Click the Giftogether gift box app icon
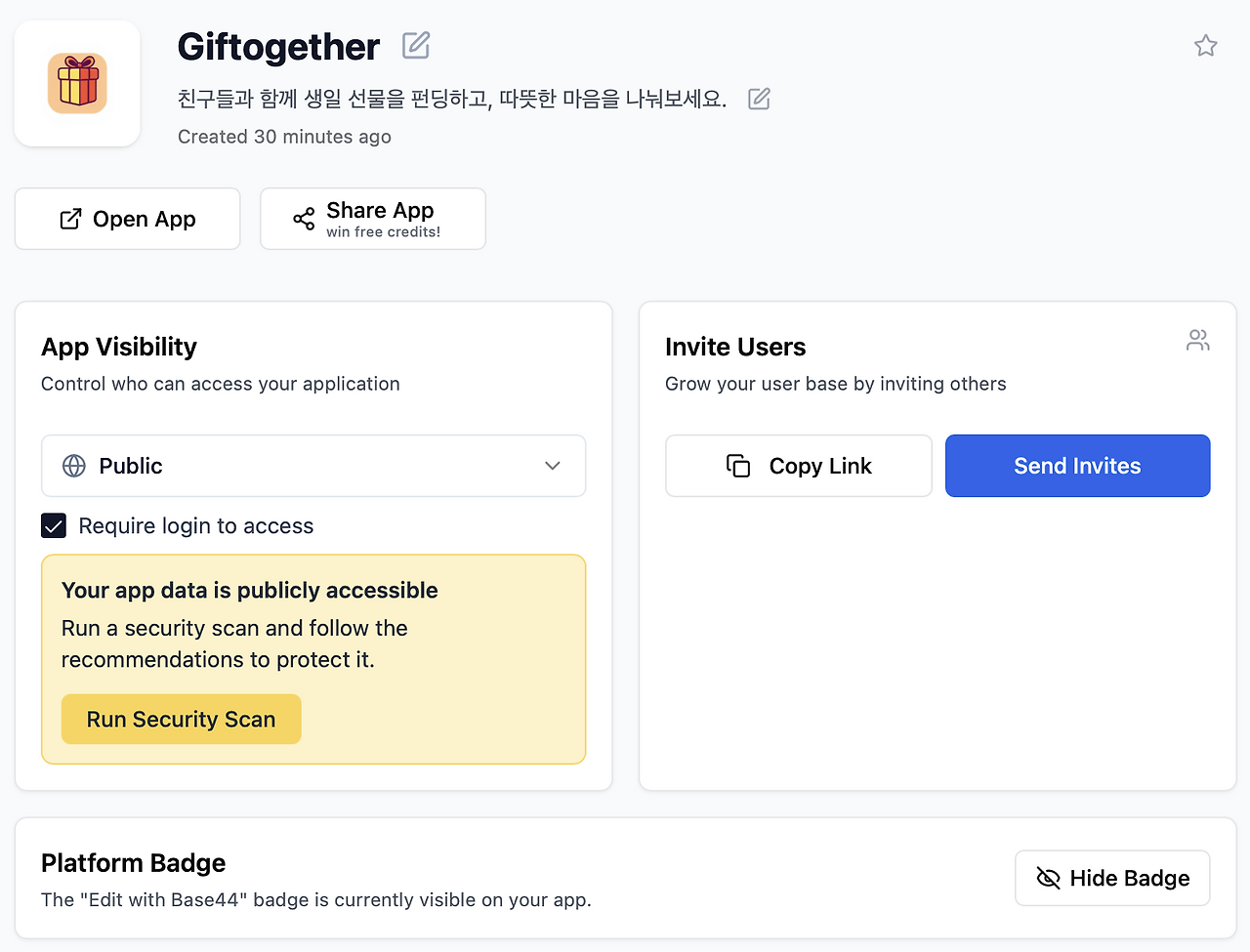 click(77, 84)
